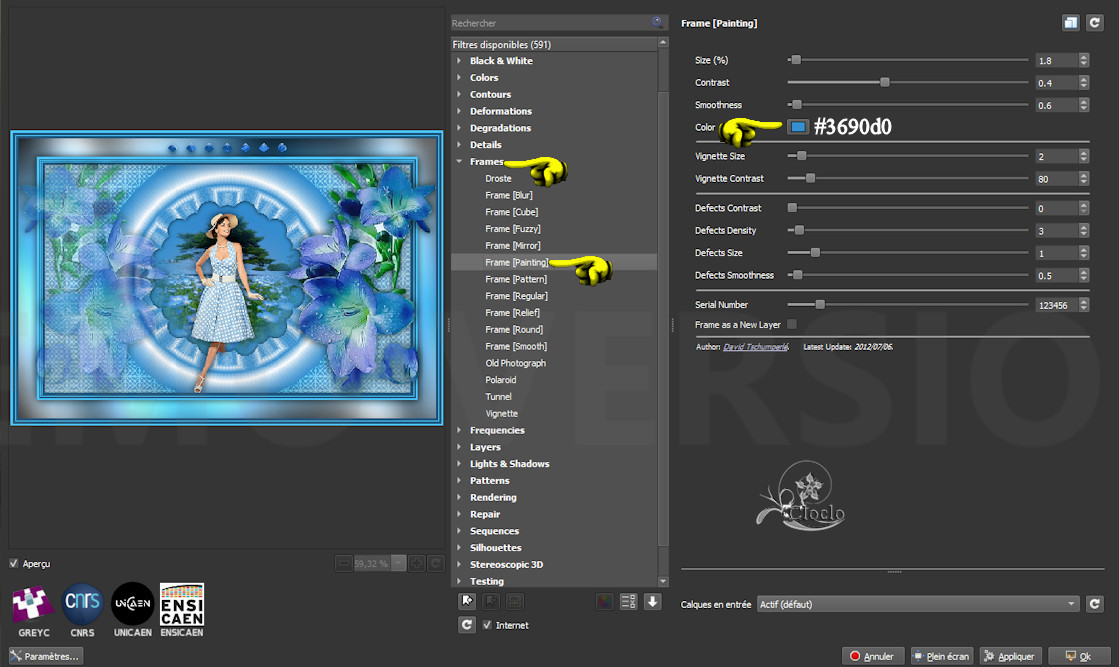Image resolution: width=1119 pixels, height=667 pixels.
Task: Enable the Frame as a New Layer checkbox
Action: (792, 324)
